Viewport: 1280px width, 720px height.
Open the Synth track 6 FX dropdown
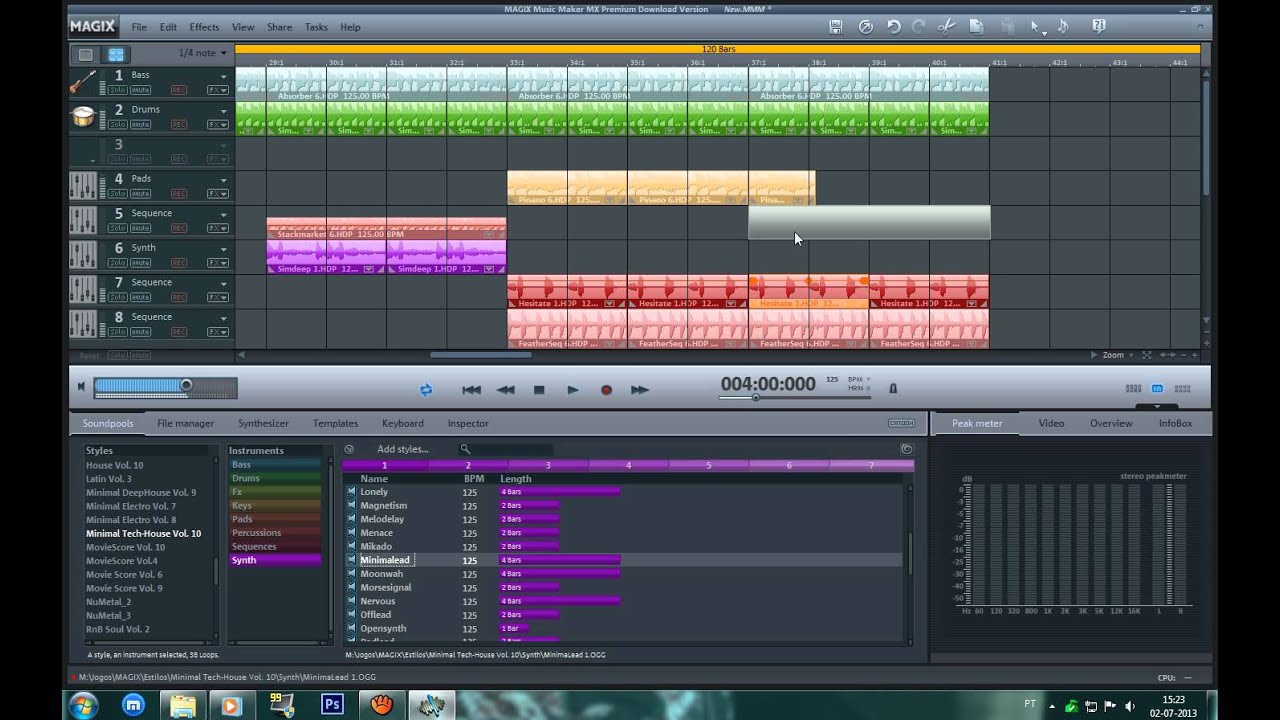click(x=217, y=263)
